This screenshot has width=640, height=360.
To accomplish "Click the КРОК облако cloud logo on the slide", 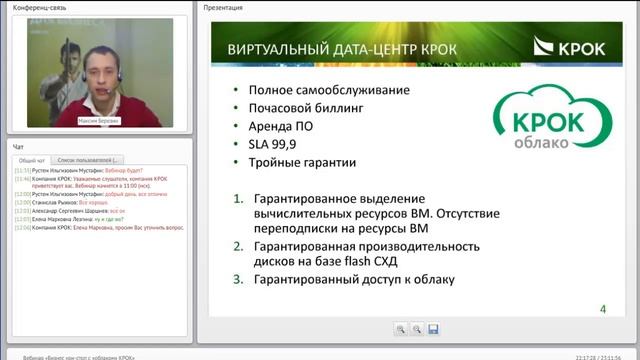I will (553, 117).
